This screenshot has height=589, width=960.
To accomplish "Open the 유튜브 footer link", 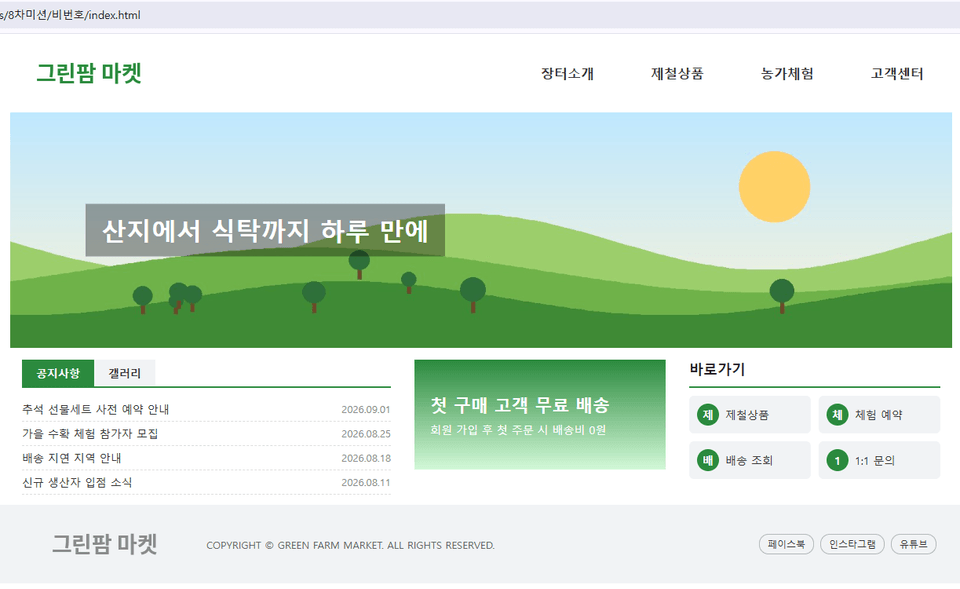I will [913, 544].
